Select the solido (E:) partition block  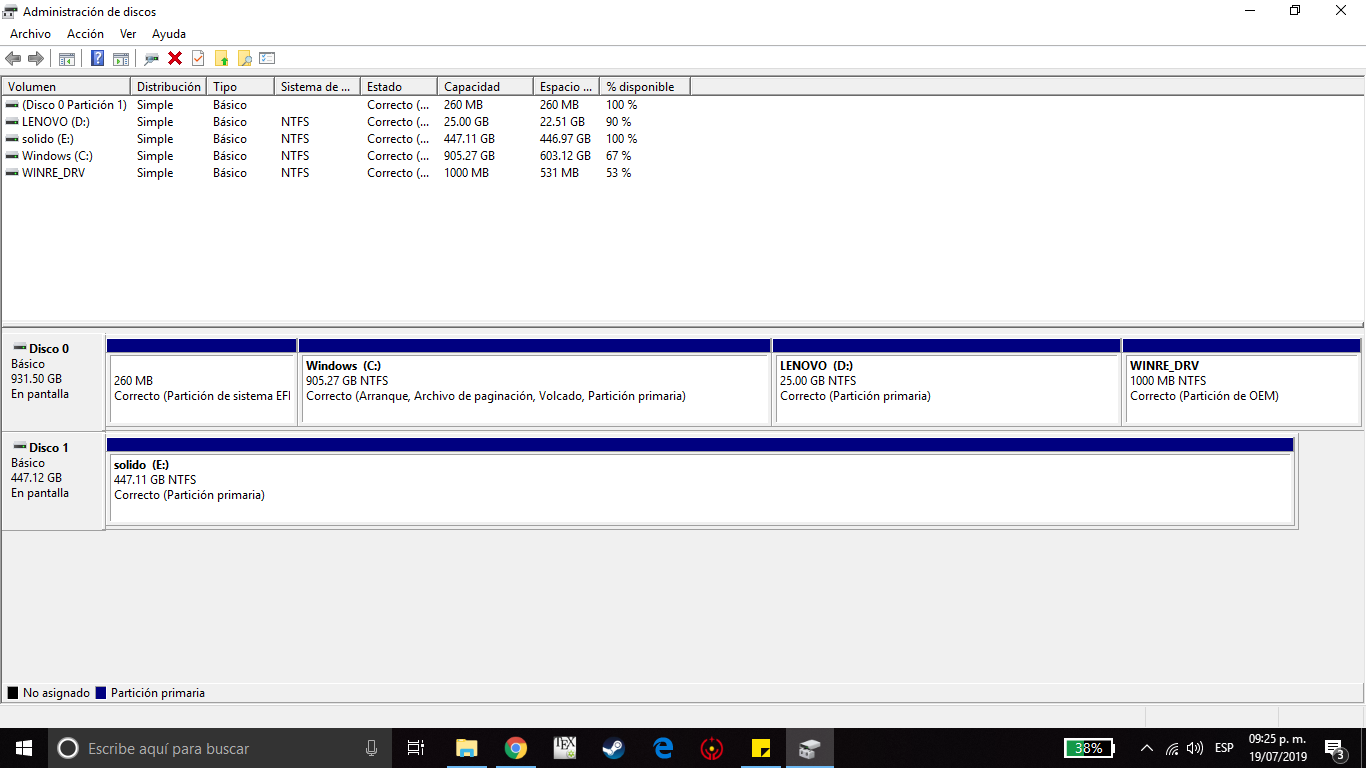701,481
